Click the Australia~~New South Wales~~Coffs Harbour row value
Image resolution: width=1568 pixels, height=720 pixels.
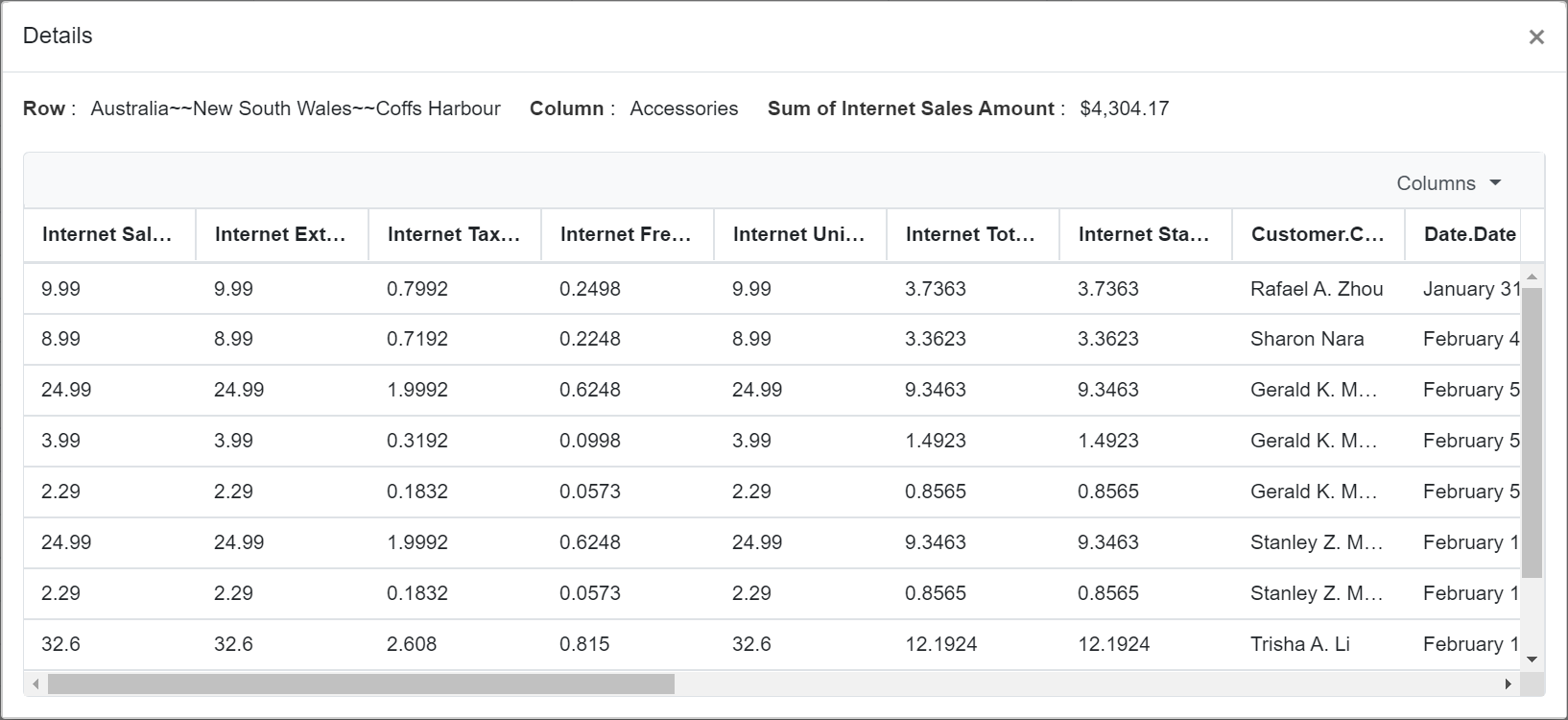click(296, 108)
